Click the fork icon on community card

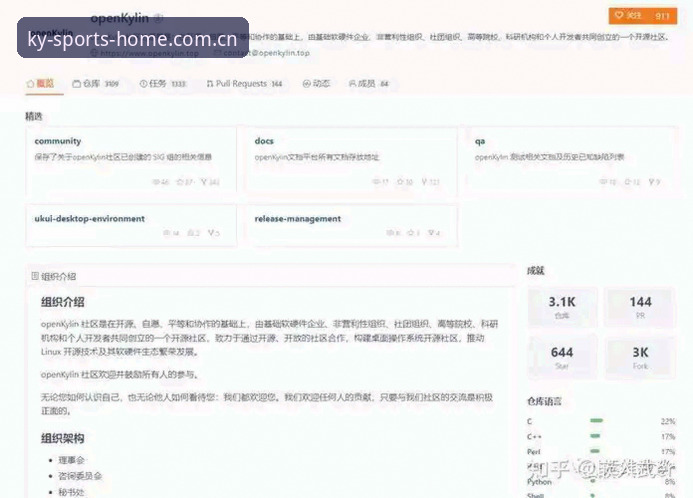203,182
